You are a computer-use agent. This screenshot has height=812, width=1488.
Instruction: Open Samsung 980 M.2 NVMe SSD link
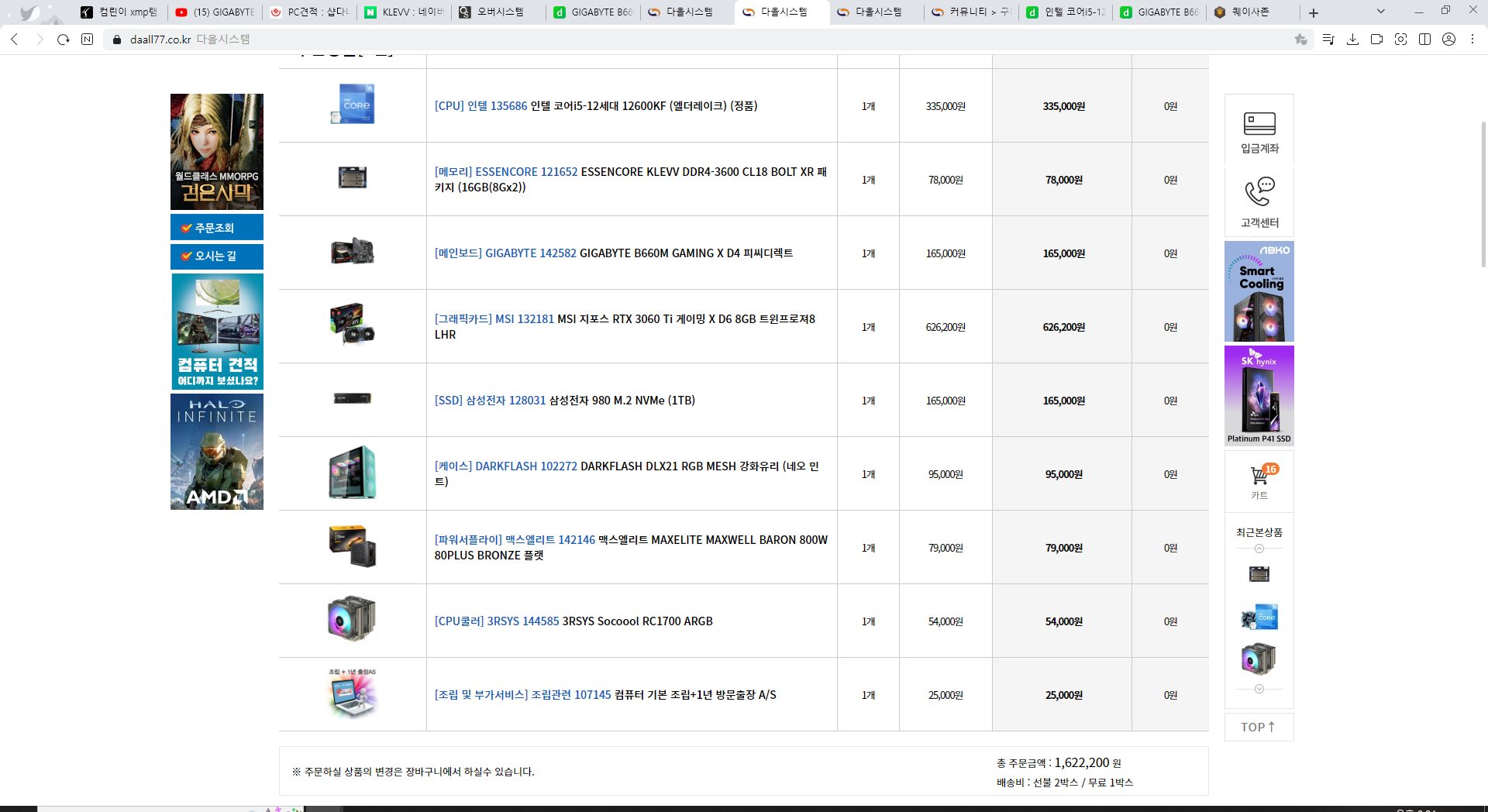[x=565, y=401]
